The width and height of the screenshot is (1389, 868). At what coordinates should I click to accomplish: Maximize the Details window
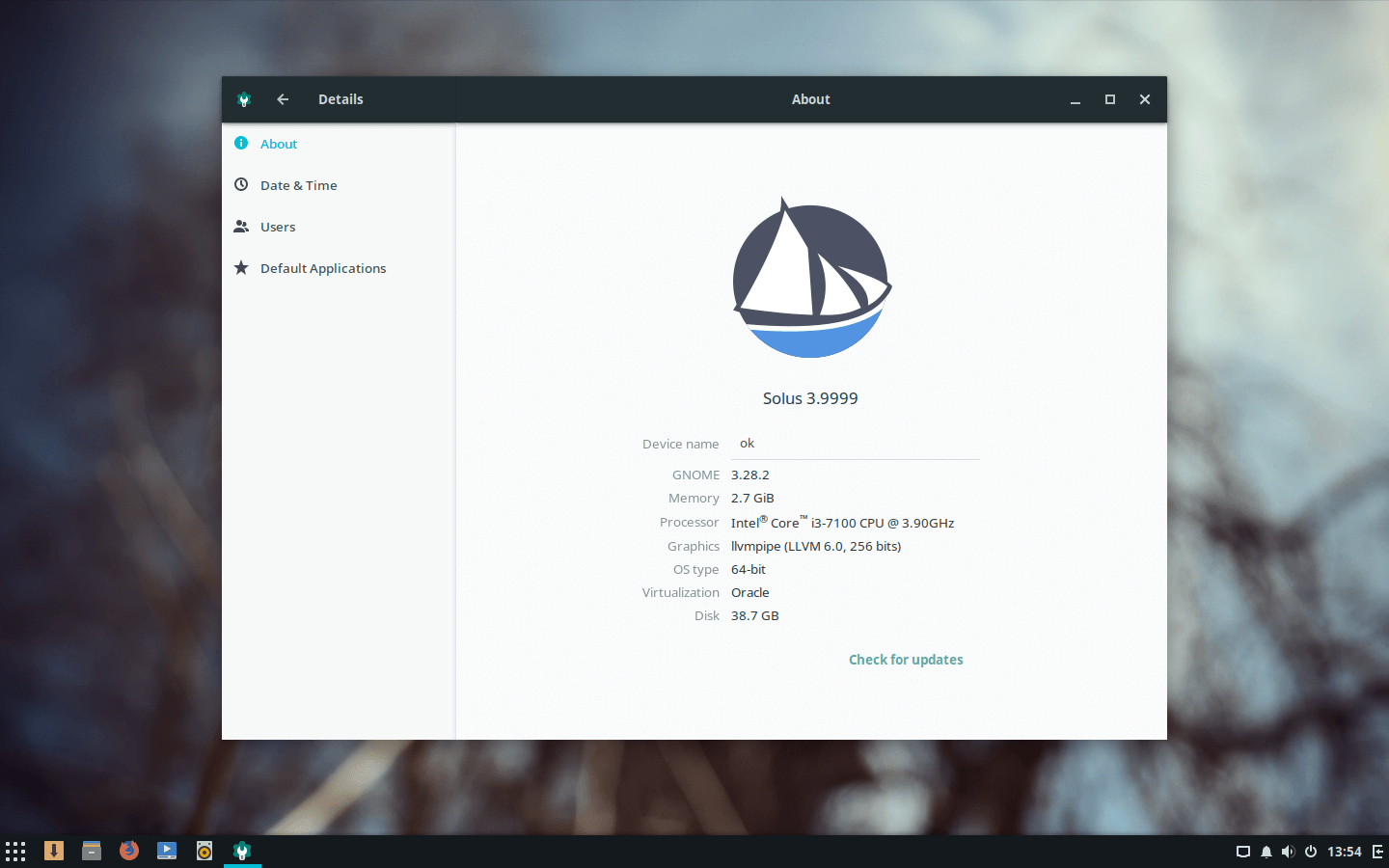(1110, 99)
